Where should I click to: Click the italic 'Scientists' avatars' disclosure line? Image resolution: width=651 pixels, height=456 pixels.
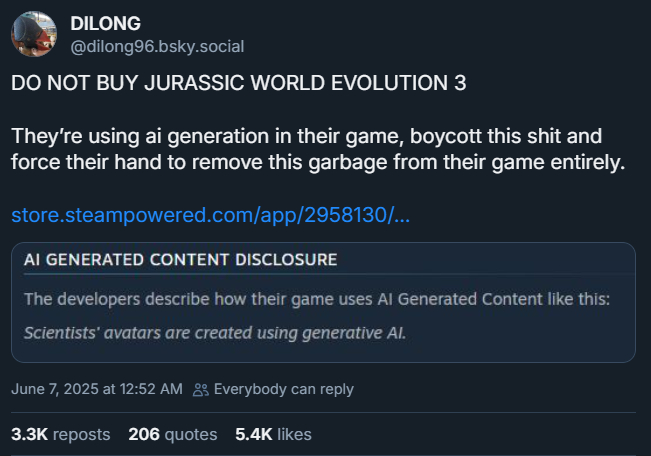click(214, 332)
